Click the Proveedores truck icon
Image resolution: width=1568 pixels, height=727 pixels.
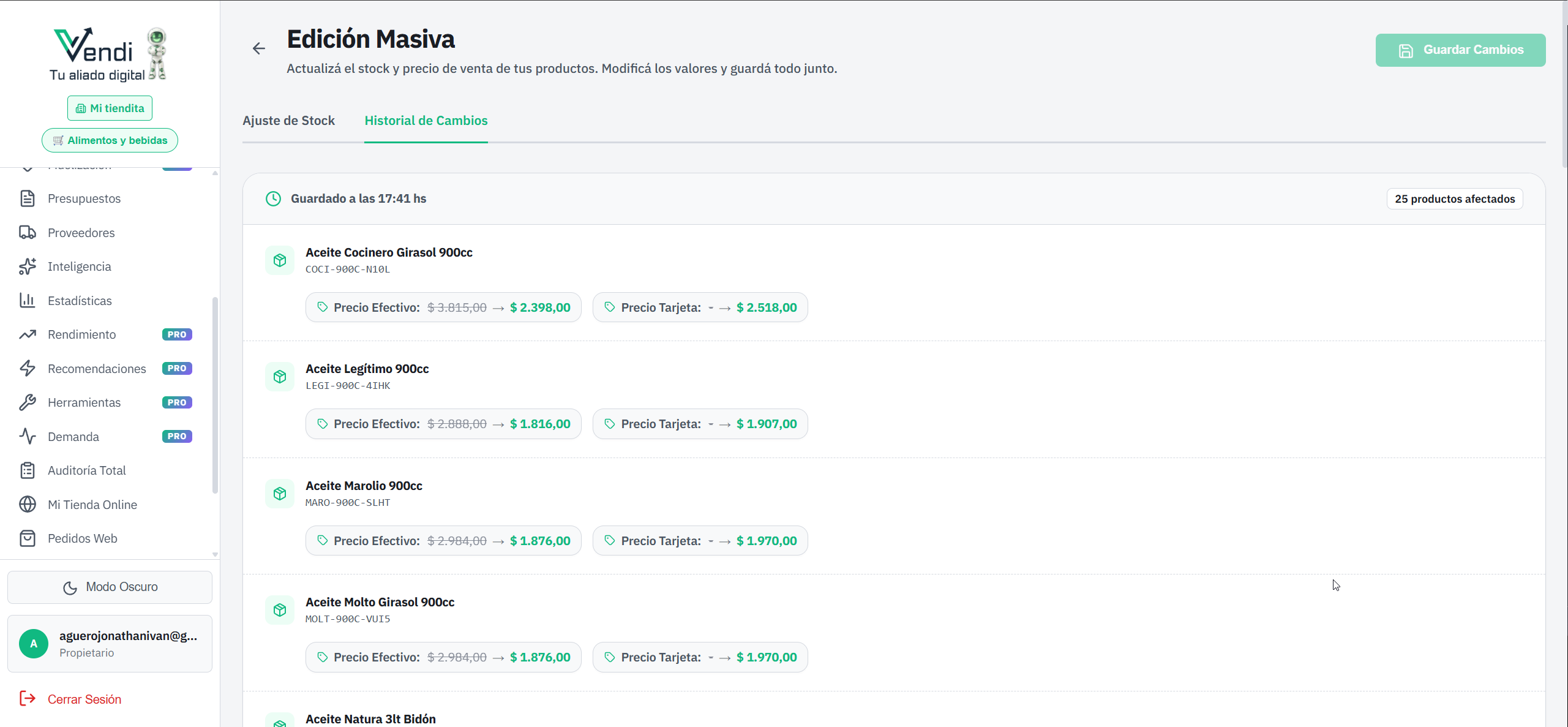click(28, 233)
